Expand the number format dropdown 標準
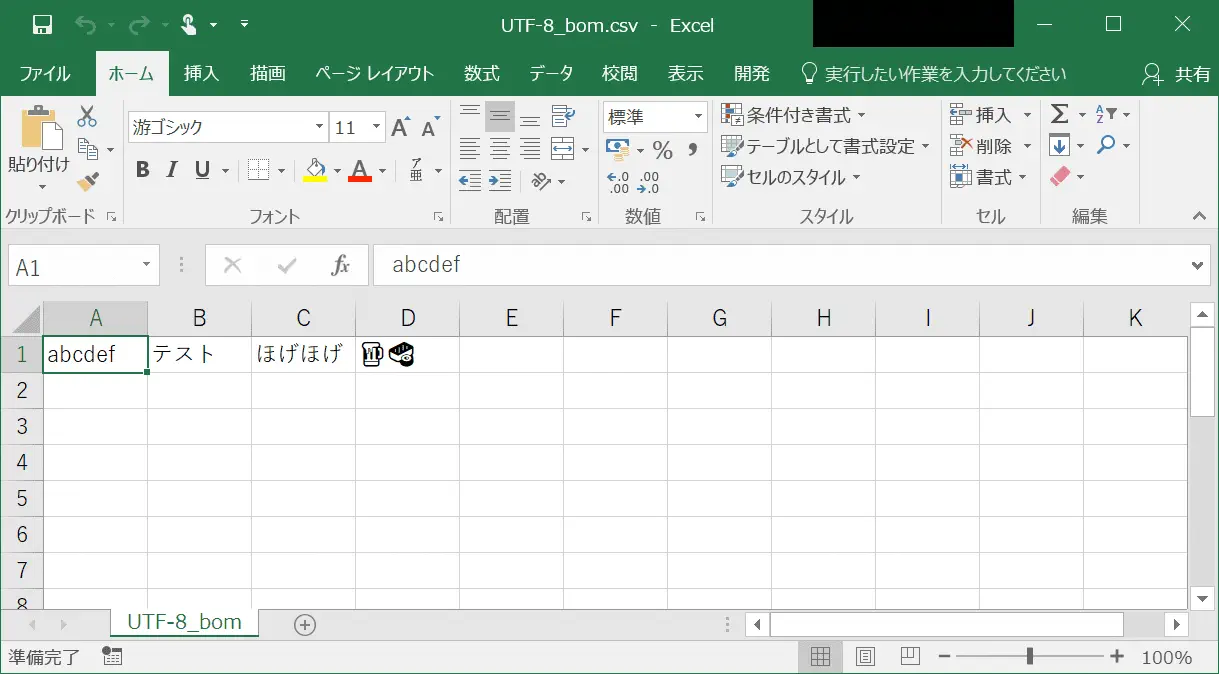Screen dimensions: 1219x674 [698, 117]
